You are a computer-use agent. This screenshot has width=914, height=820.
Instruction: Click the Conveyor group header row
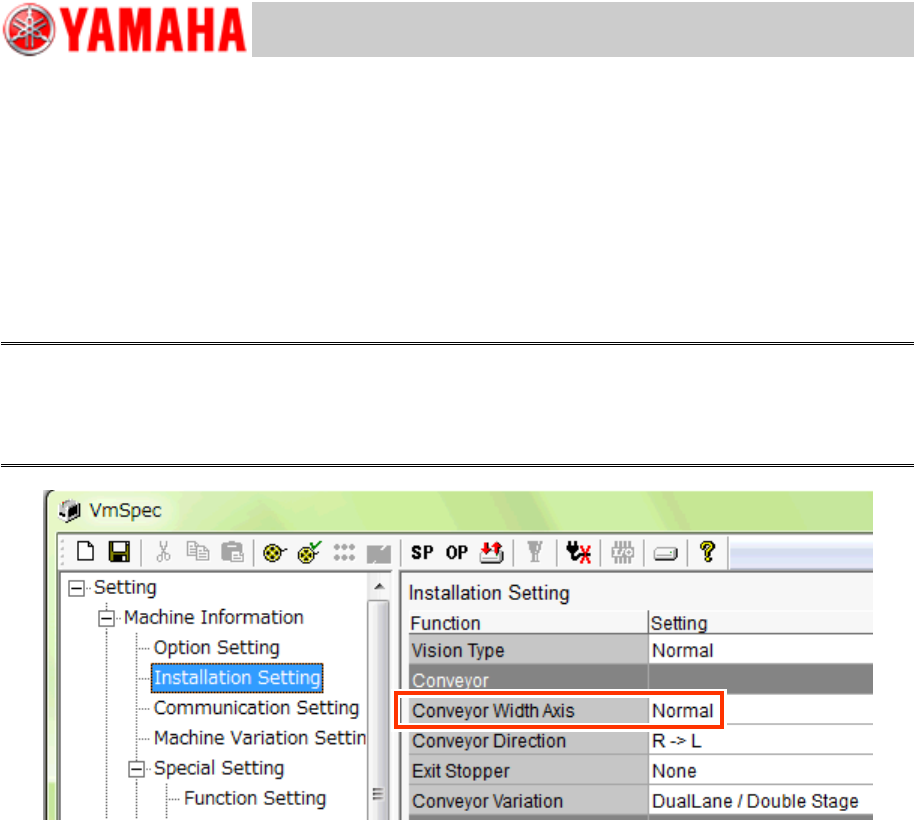[x=640, y=680]
